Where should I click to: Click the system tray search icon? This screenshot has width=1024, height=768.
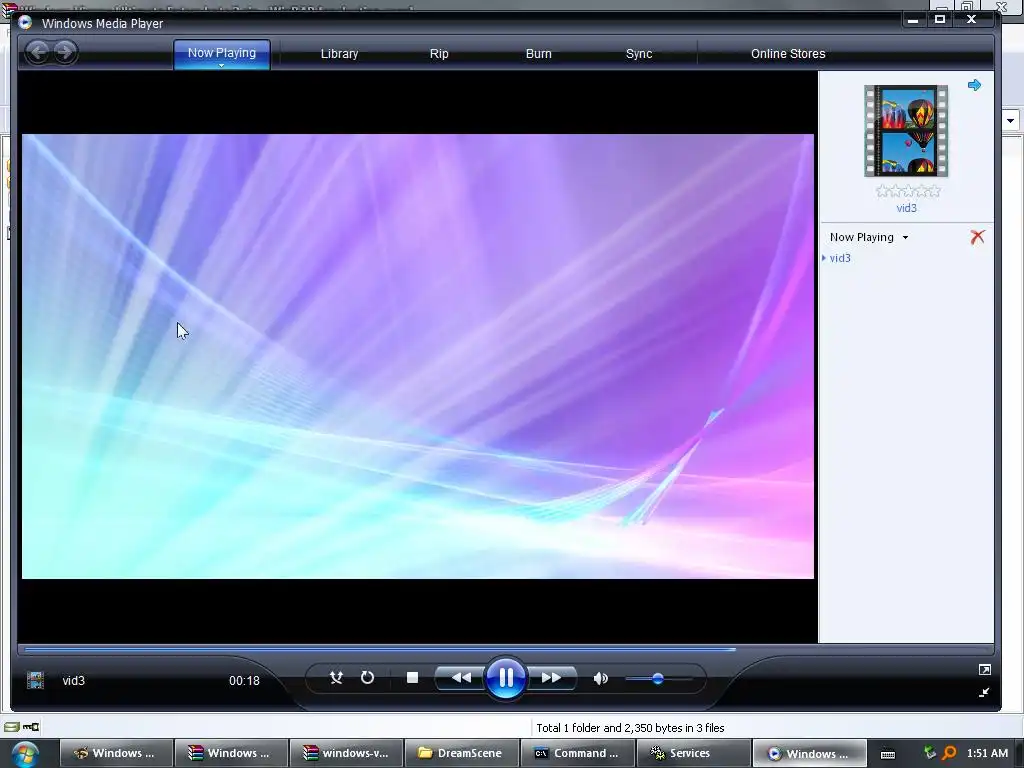coord(949,753)
